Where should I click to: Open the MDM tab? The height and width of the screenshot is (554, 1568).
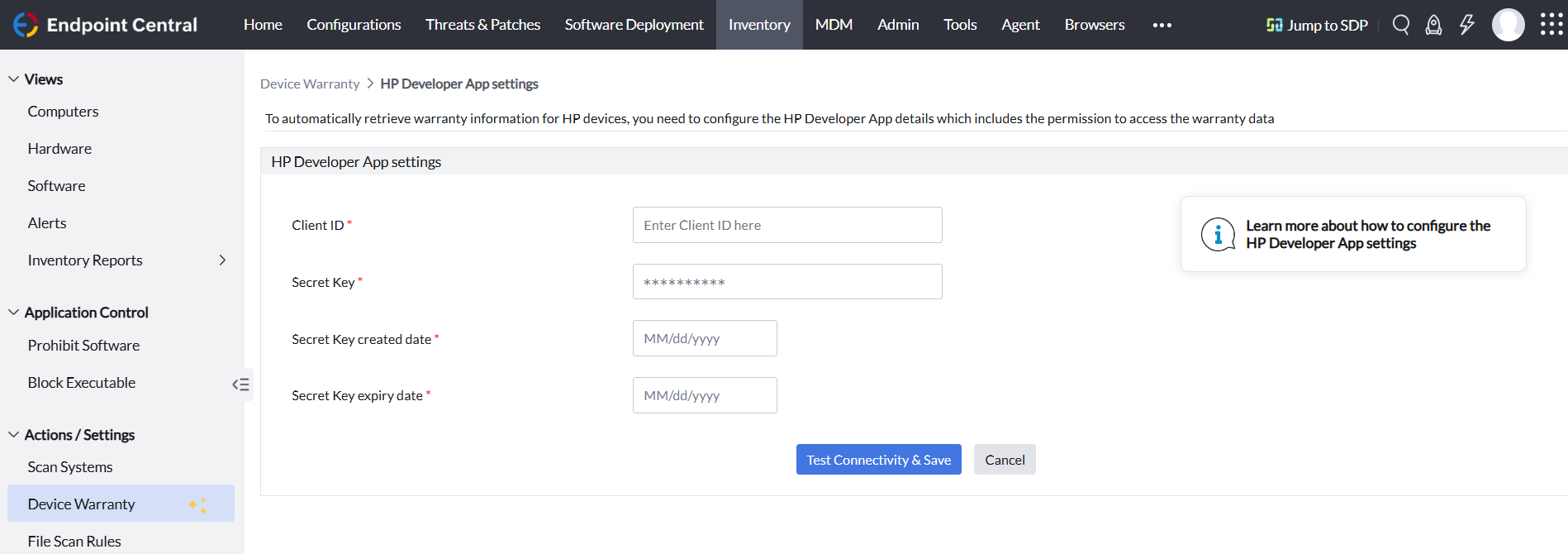(834, 25)
